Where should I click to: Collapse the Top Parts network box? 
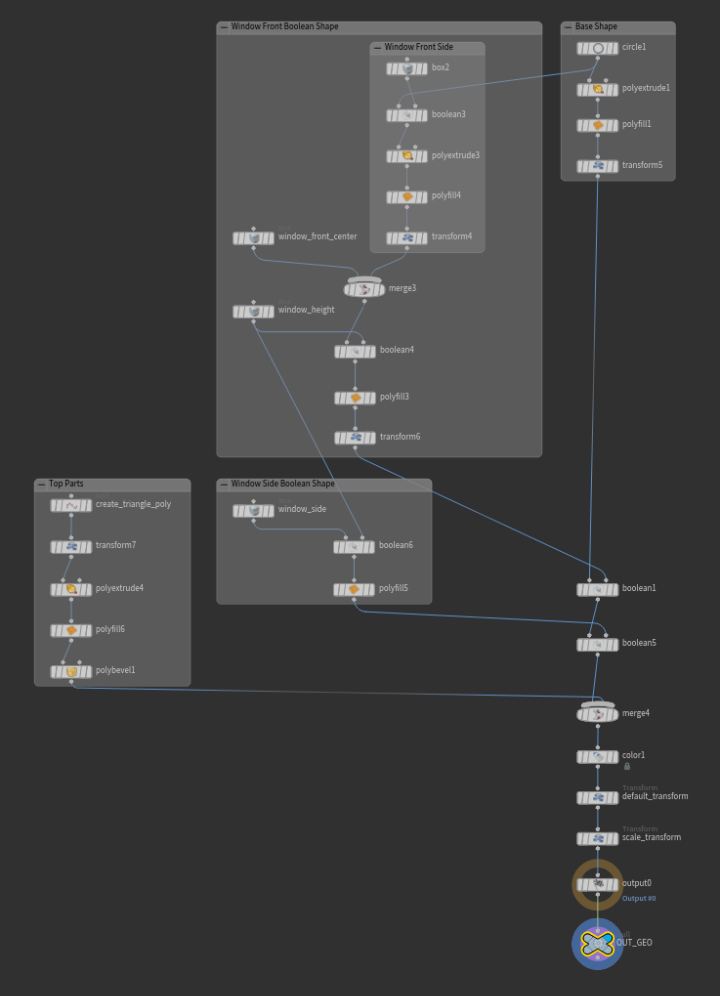pos(42,484)
